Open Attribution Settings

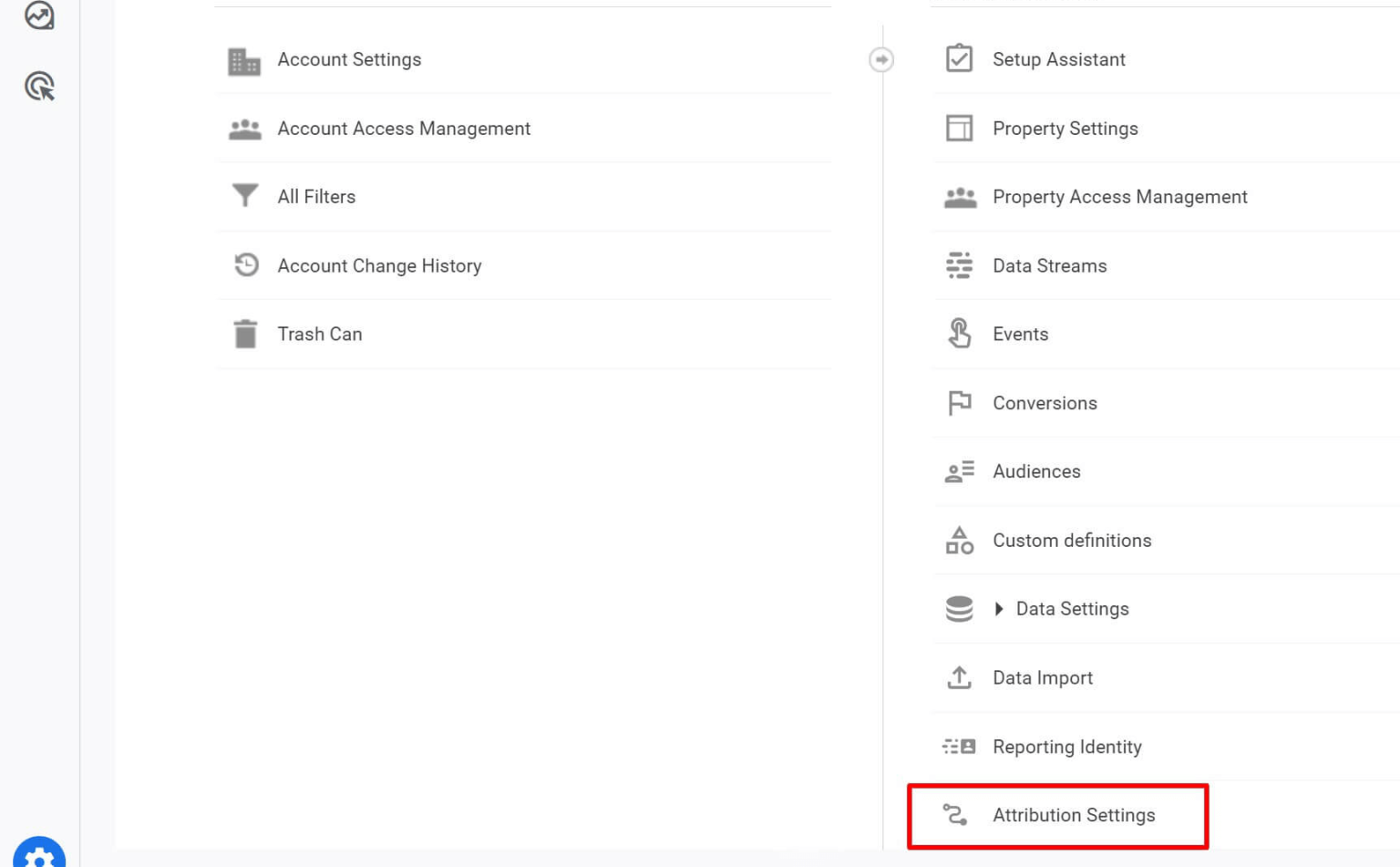[1076, 815]
